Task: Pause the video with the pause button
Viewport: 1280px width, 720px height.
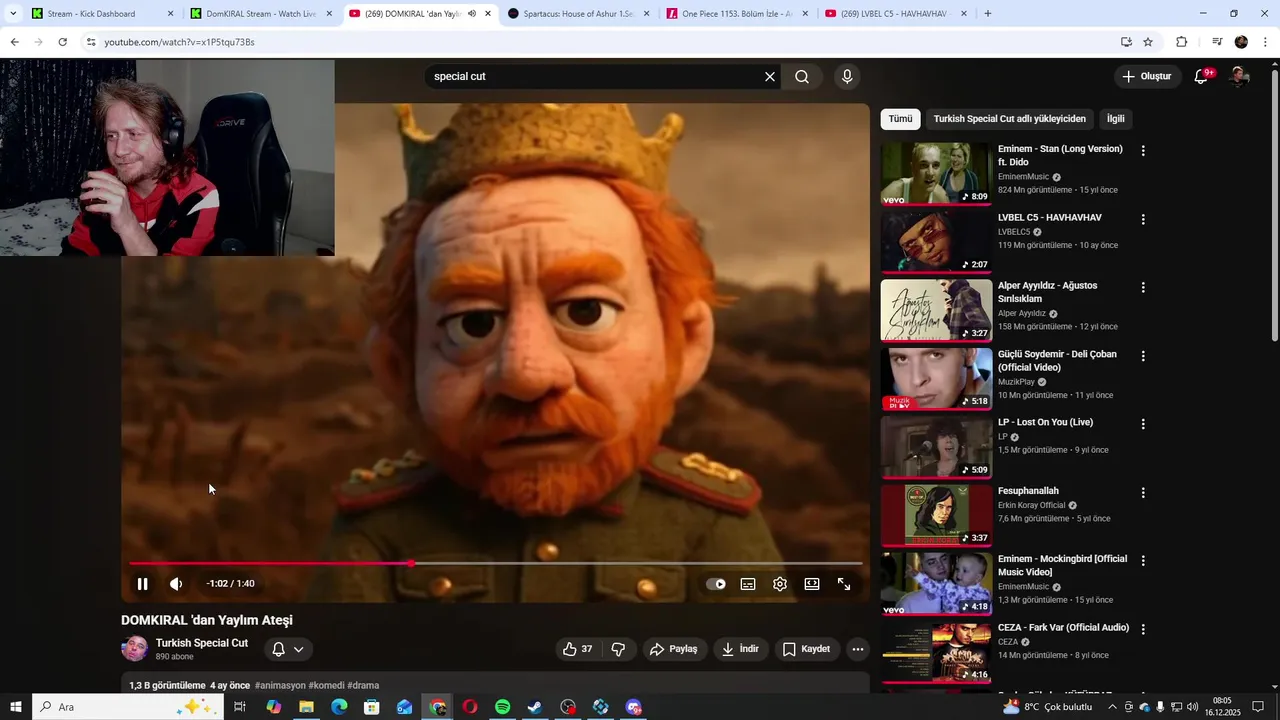Action: tap(142, 584)
